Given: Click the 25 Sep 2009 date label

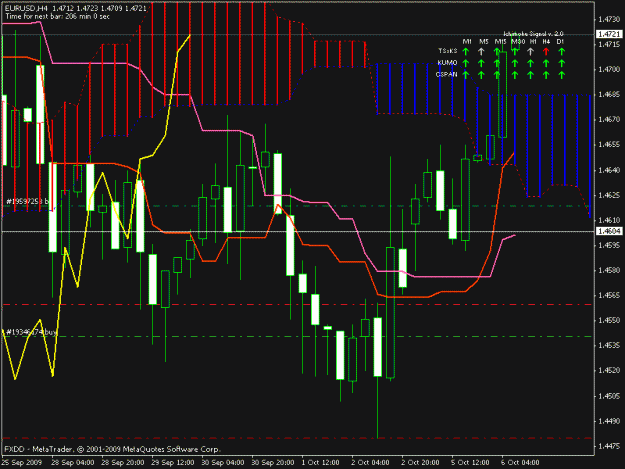Looking at the screenshot, I should (x=22, y=462).
